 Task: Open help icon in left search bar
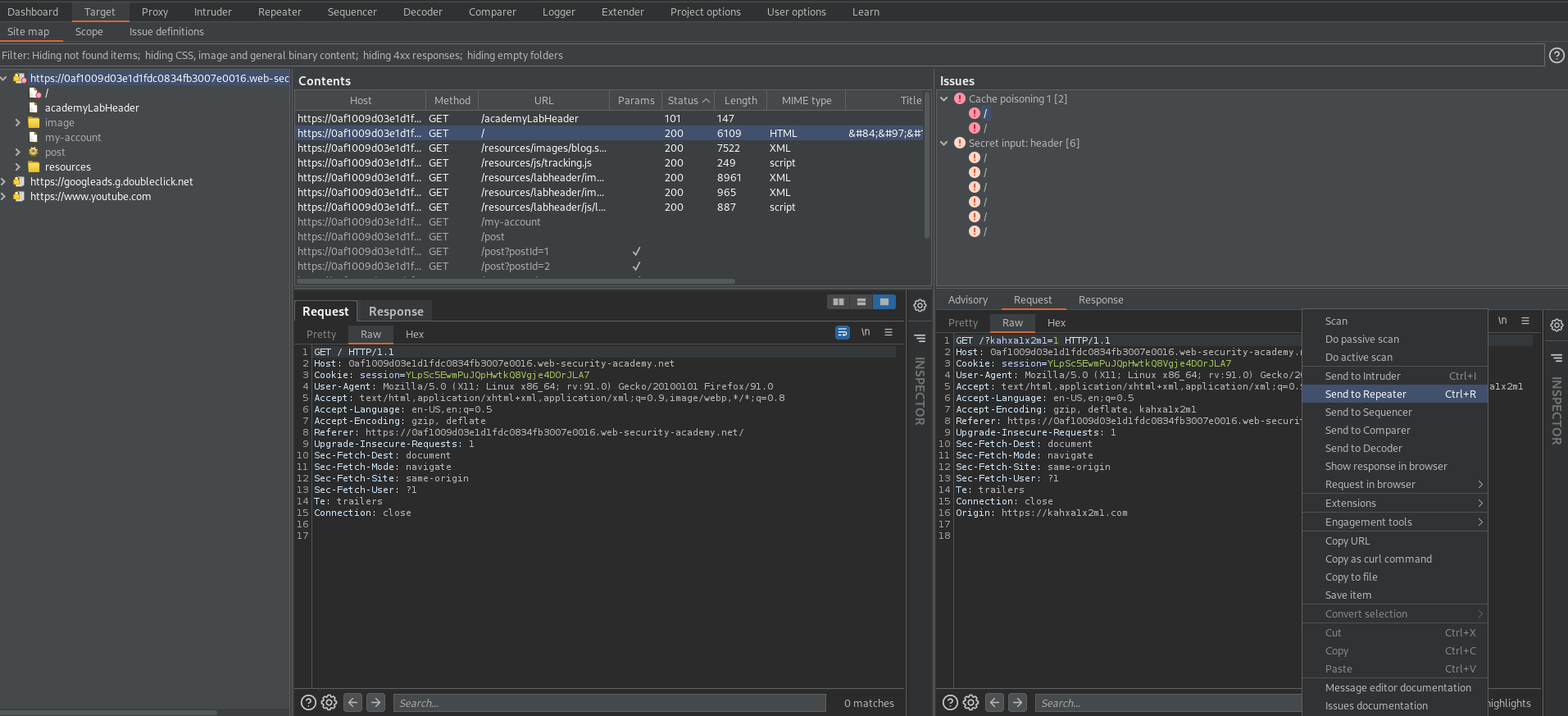pos(308,702)
